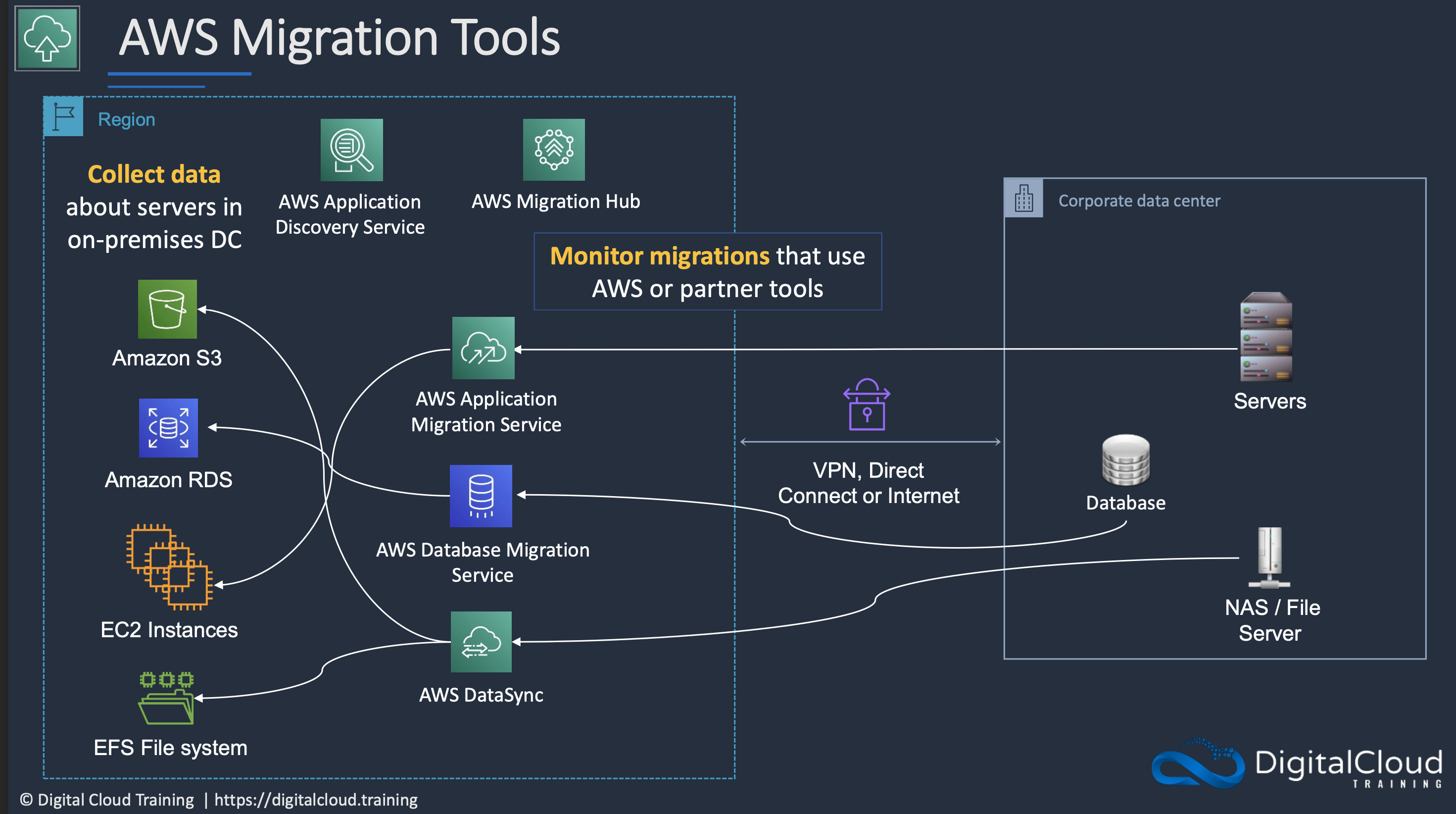Viewport: 1456px width, 814px height.
Task: Click the DigitalCloud Training logo
Action: pos(1297,763)
